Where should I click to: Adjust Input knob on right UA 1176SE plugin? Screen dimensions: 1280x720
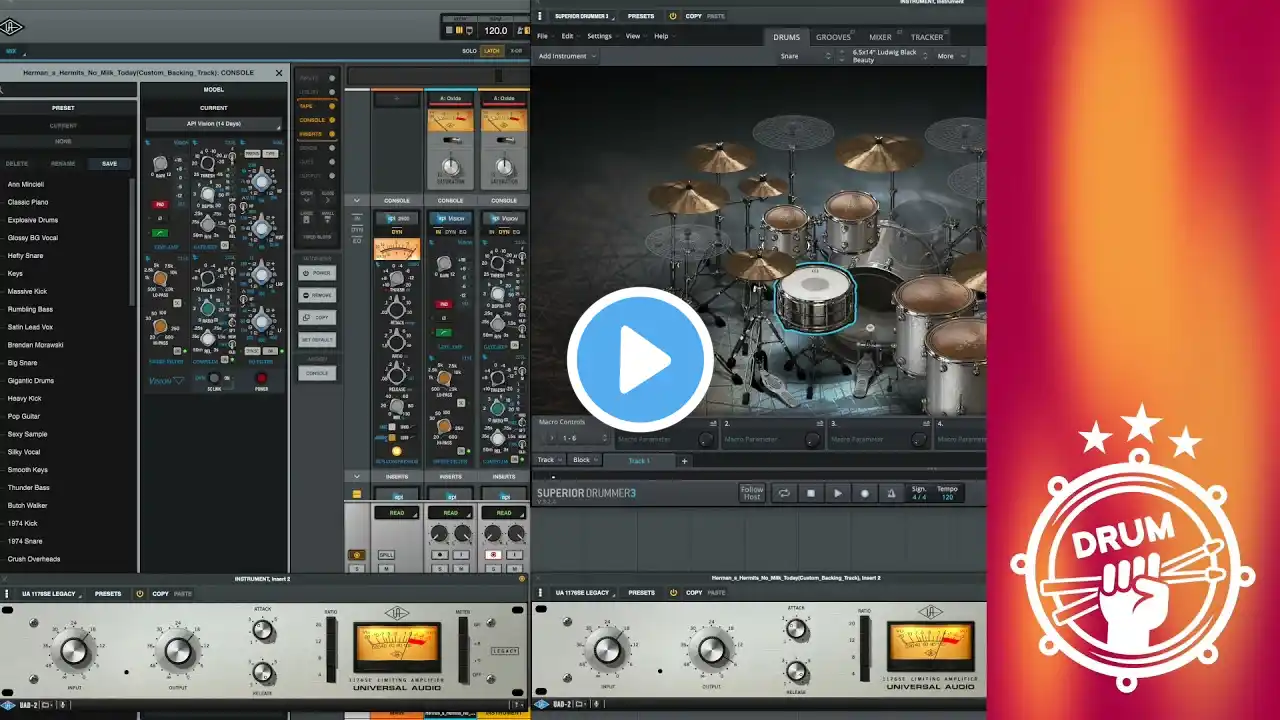[x=609, y=650]
